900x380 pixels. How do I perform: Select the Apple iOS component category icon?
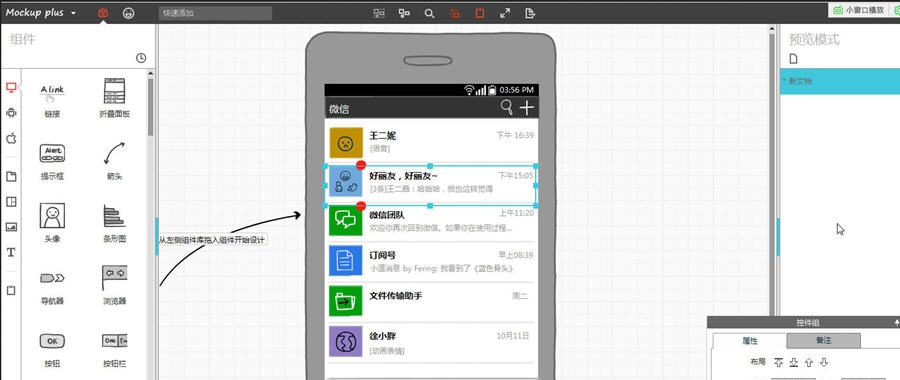pos(11,138)
